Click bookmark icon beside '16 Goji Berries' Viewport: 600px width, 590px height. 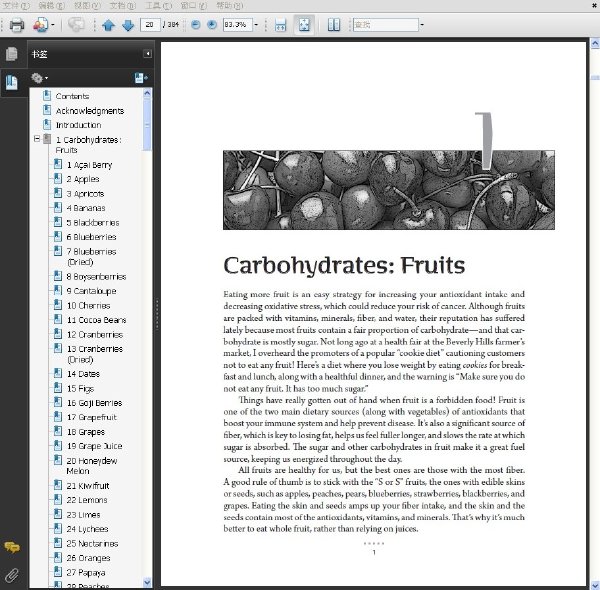58,402
